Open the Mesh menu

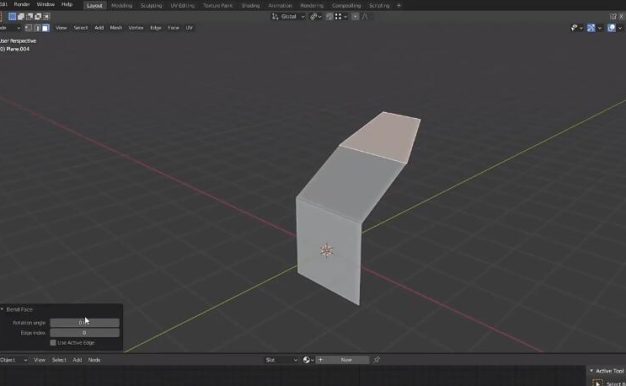116,28
